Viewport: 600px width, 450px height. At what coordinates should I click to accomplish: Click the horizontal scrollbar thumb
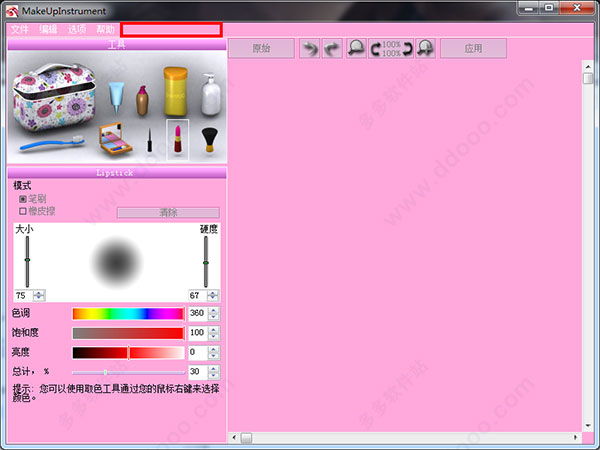click(246, 437)
